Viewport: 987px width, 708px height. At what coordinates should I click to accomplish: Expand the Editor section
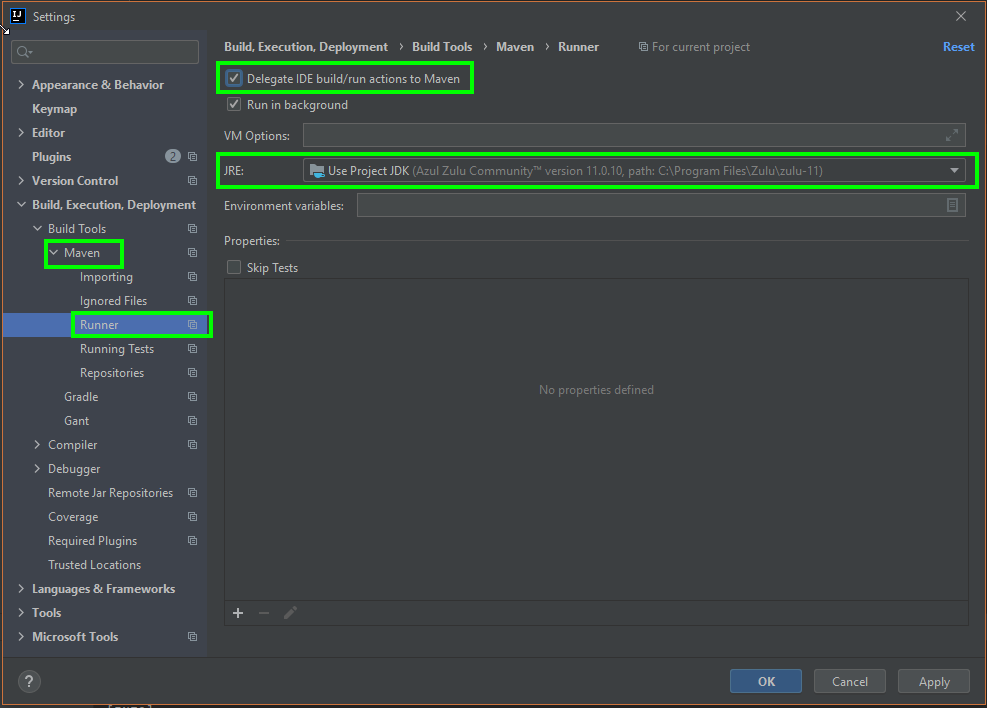[21, 132]
